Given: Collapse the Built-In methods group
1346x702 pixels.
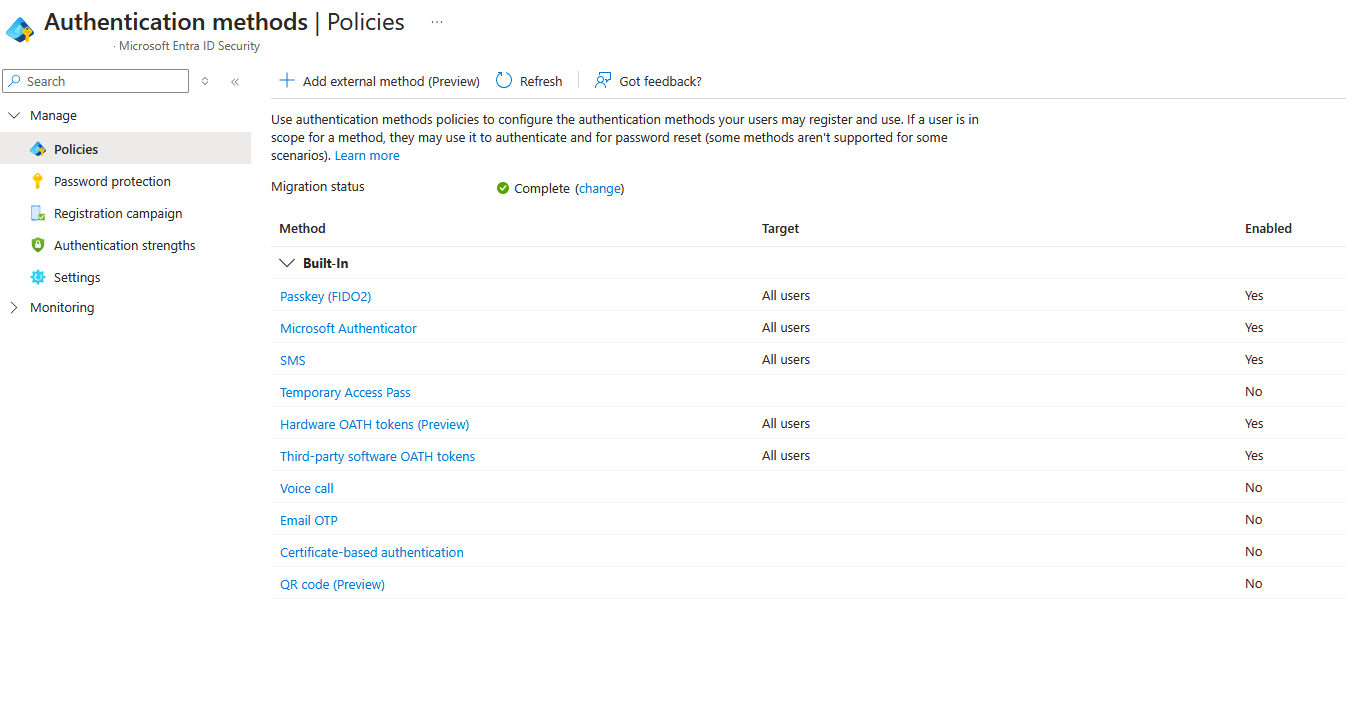Looking at the screenshot, I should pyautogui.click(x=288, y=262).
